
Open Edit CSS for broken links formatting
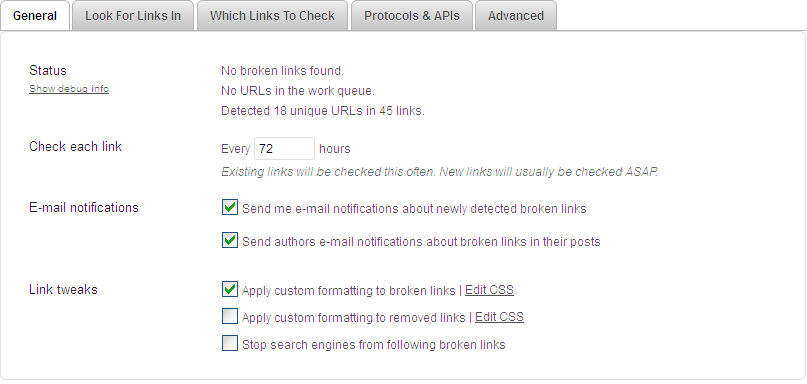(489, 290)
